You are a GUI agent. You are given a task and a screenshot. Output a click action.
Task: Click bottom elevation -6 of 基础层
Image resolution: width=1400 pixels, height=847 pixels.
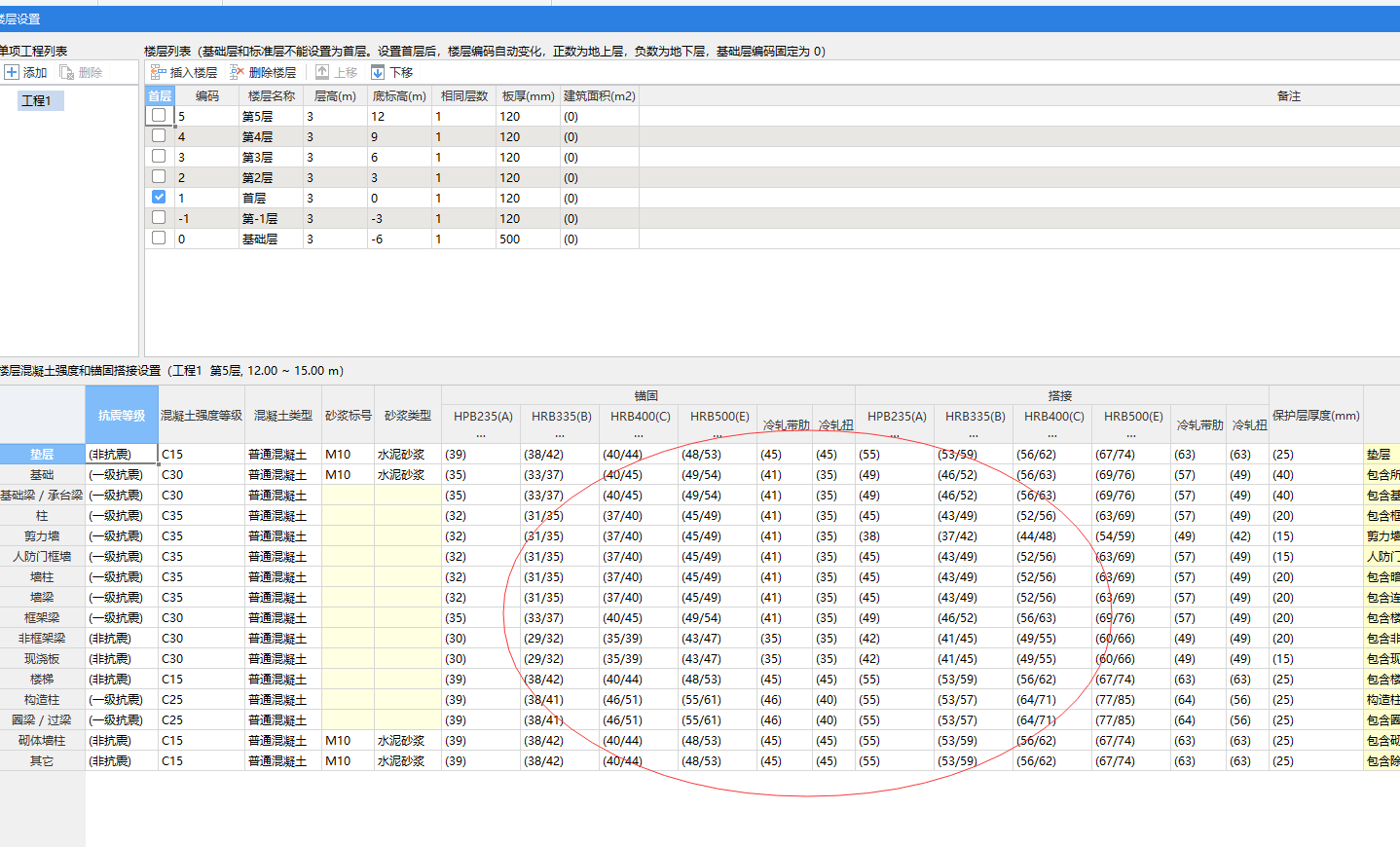point(399,239)
